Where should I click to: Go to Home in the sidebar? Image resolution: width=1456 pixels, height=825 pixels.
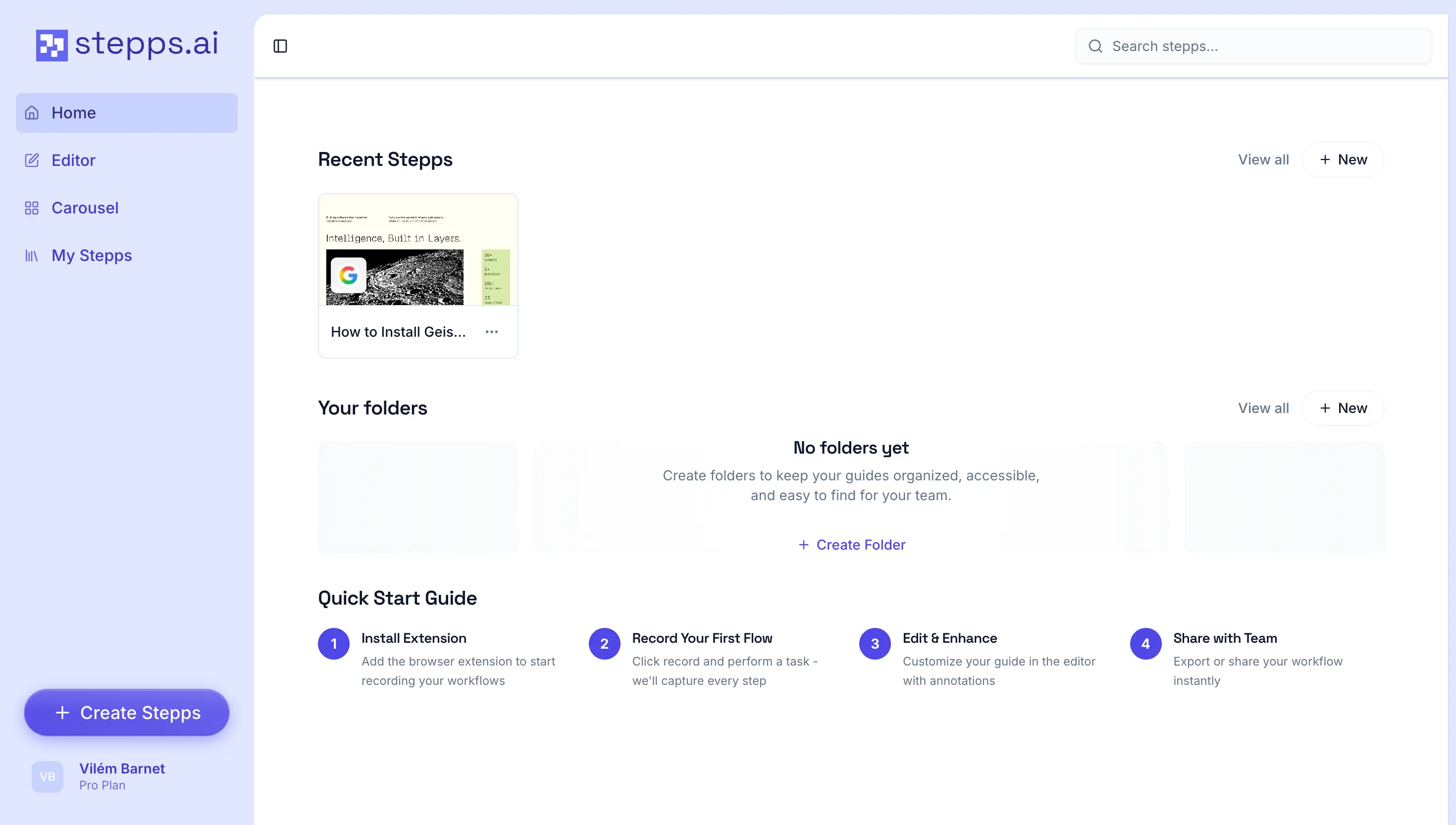point(126,113)
